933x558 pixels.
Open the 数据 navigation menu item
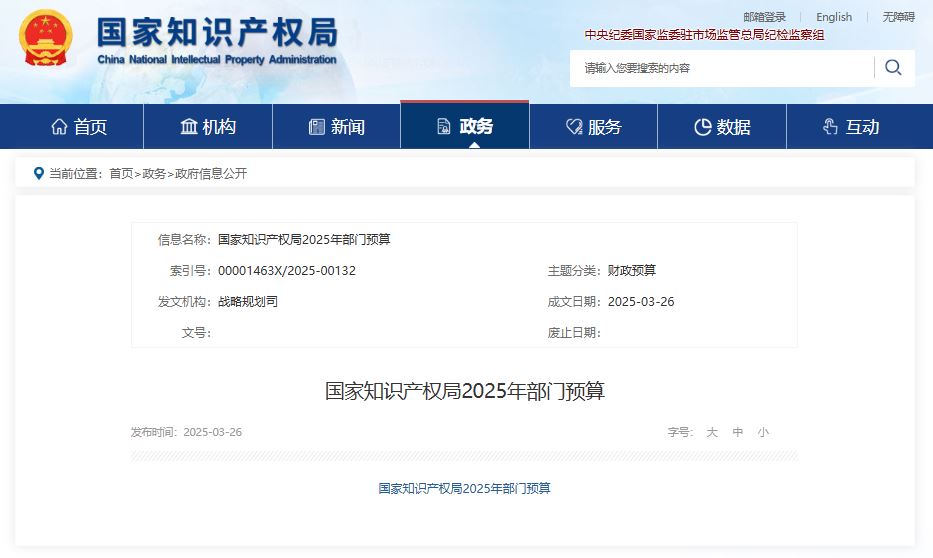pyautogui.click(x=722, y=127)
